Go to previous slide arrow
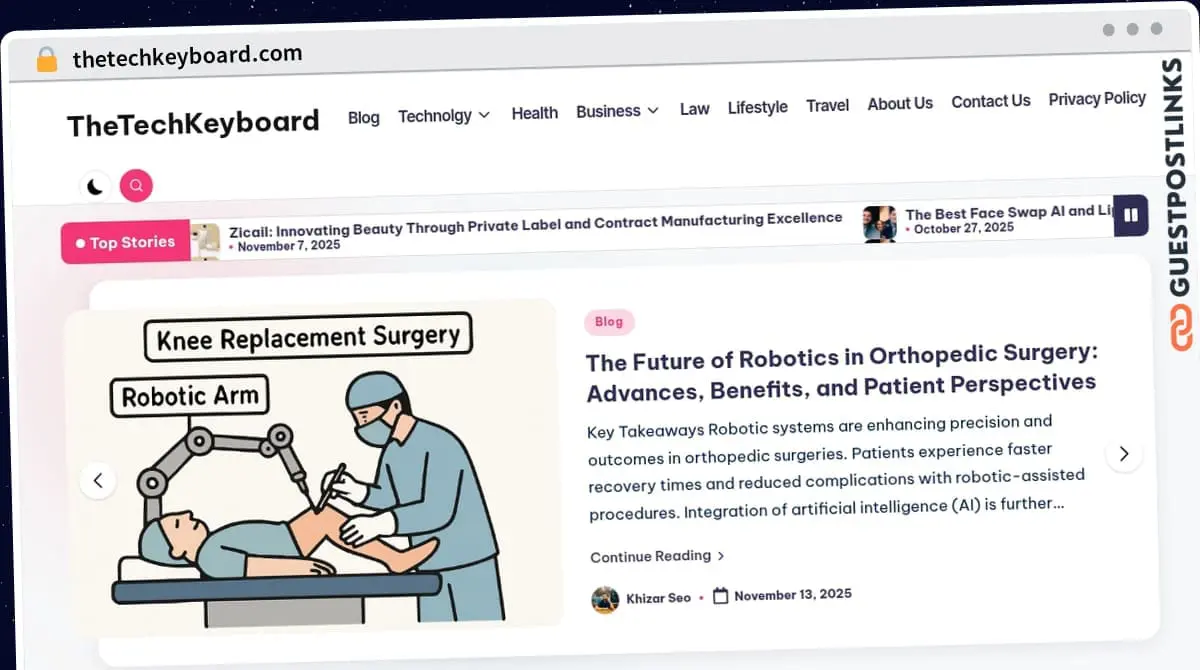 tap(98, 481)
